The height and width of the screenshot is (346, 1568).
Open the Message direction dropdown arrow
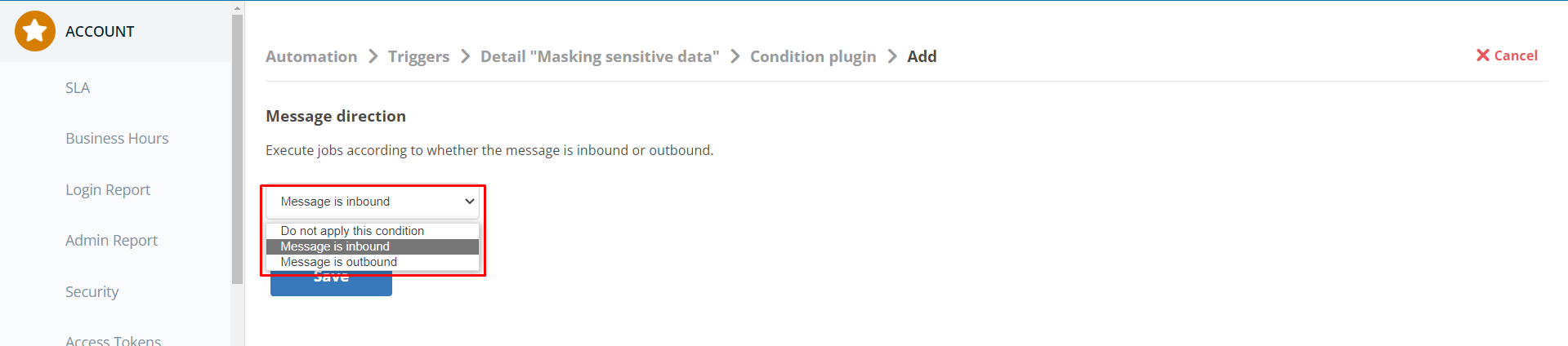tap(470, 202)
